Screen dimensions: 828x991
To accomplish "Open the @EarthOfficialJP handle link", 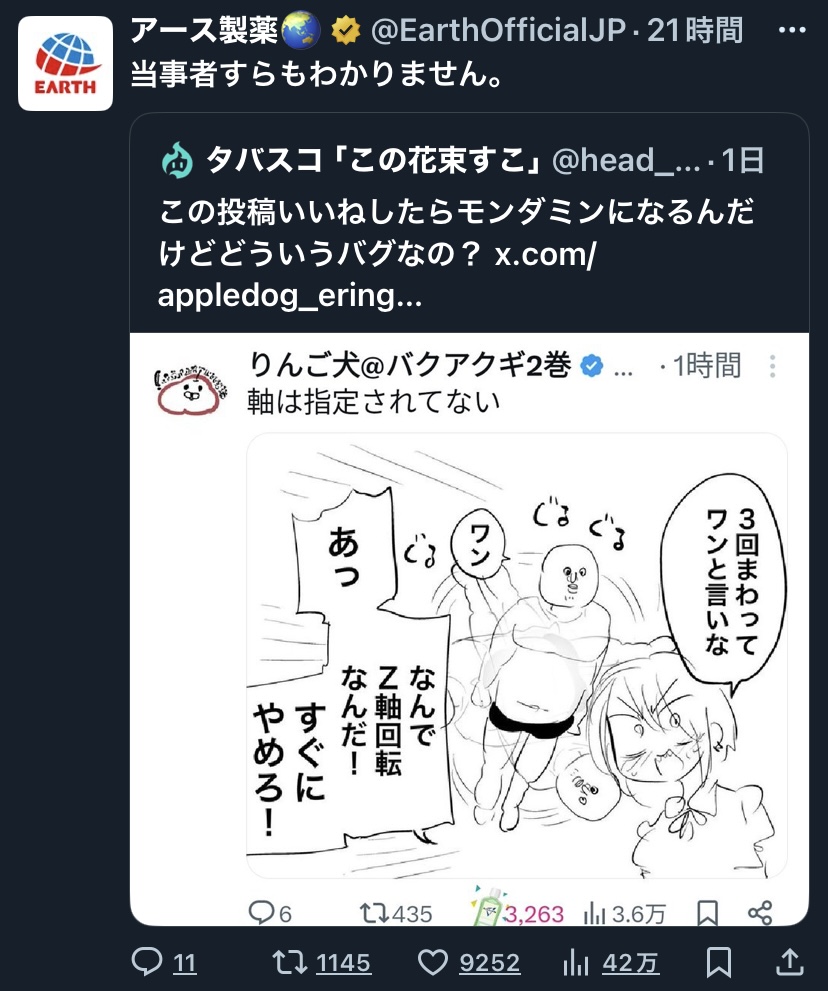I will tap(498, 30).
